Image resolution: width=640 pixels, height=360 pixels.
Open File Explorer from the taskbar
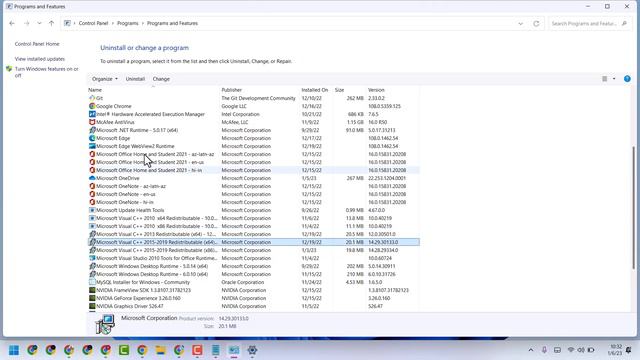click(160, 350)
